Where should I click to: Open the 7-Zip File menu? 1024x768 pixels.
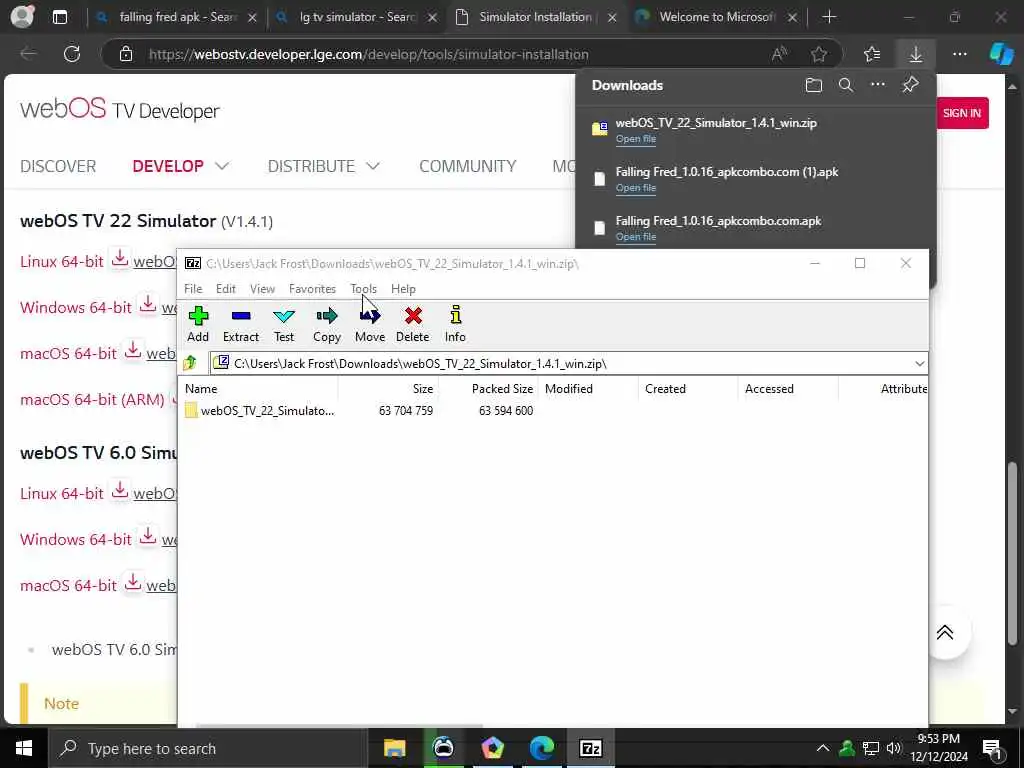pyautogui.click(x=193, y=289)
